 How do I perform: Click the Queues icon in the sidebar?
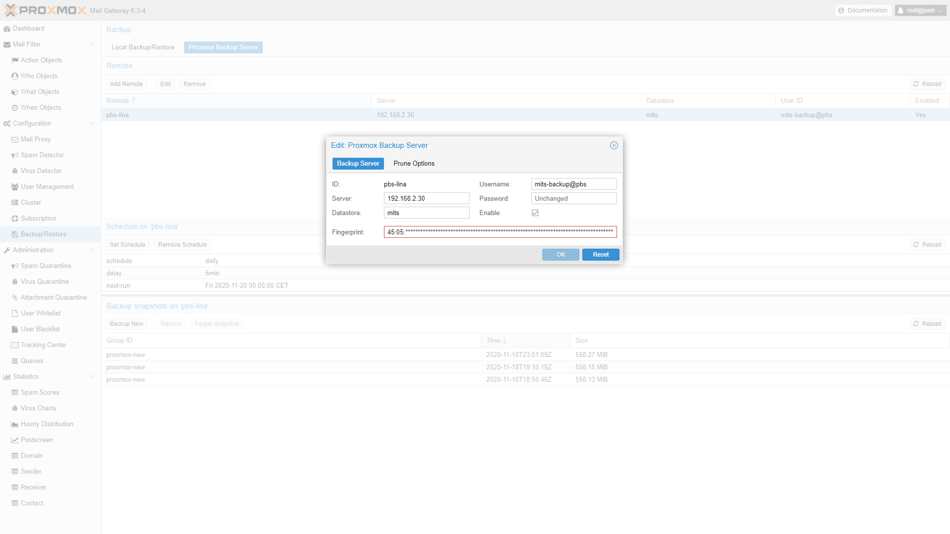pyautogui.click(x=15, y=361)
